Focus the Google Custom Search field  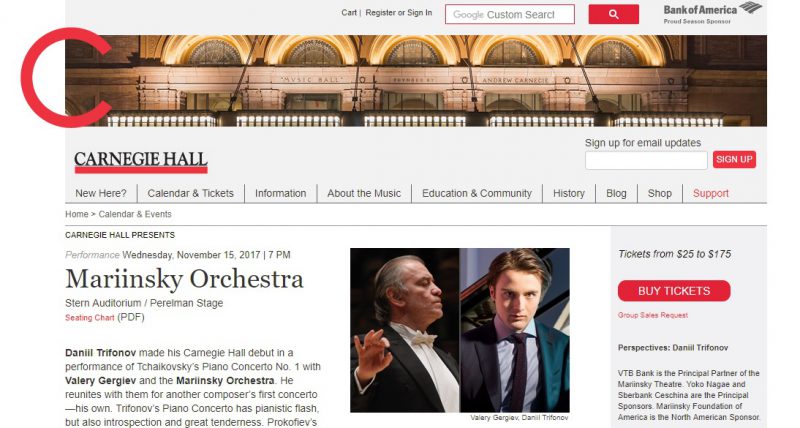click(x=510, y=14)
